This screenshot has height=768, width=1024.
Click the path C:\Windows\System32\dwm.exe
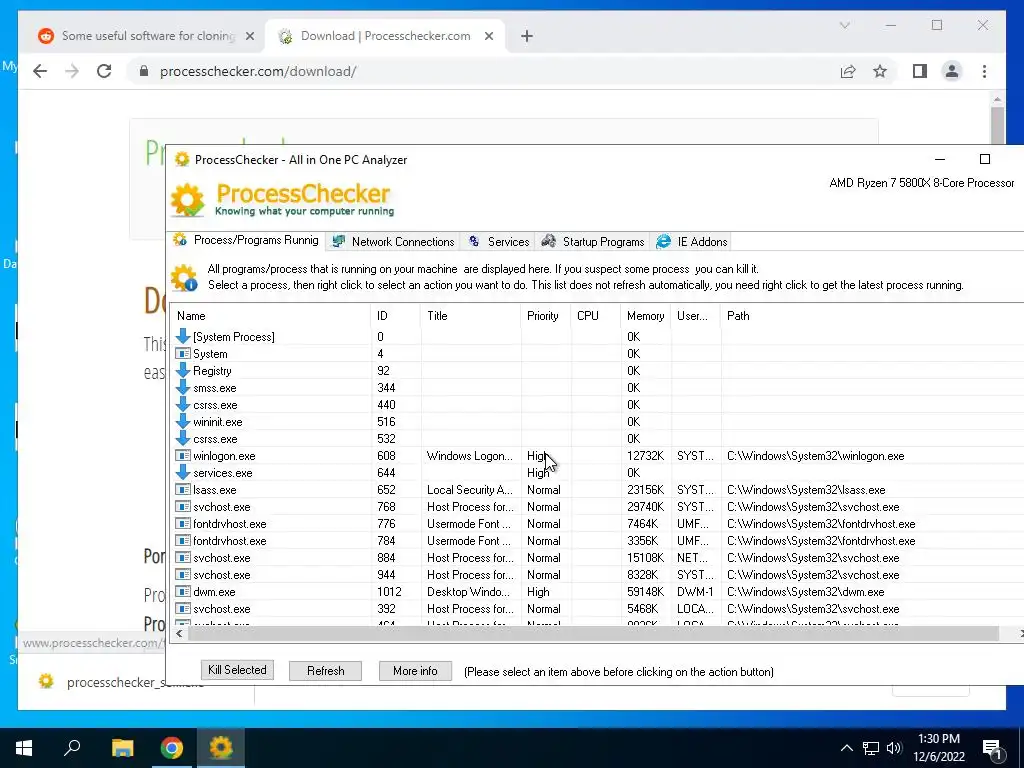pyautogui.click(x=805, y=592)
